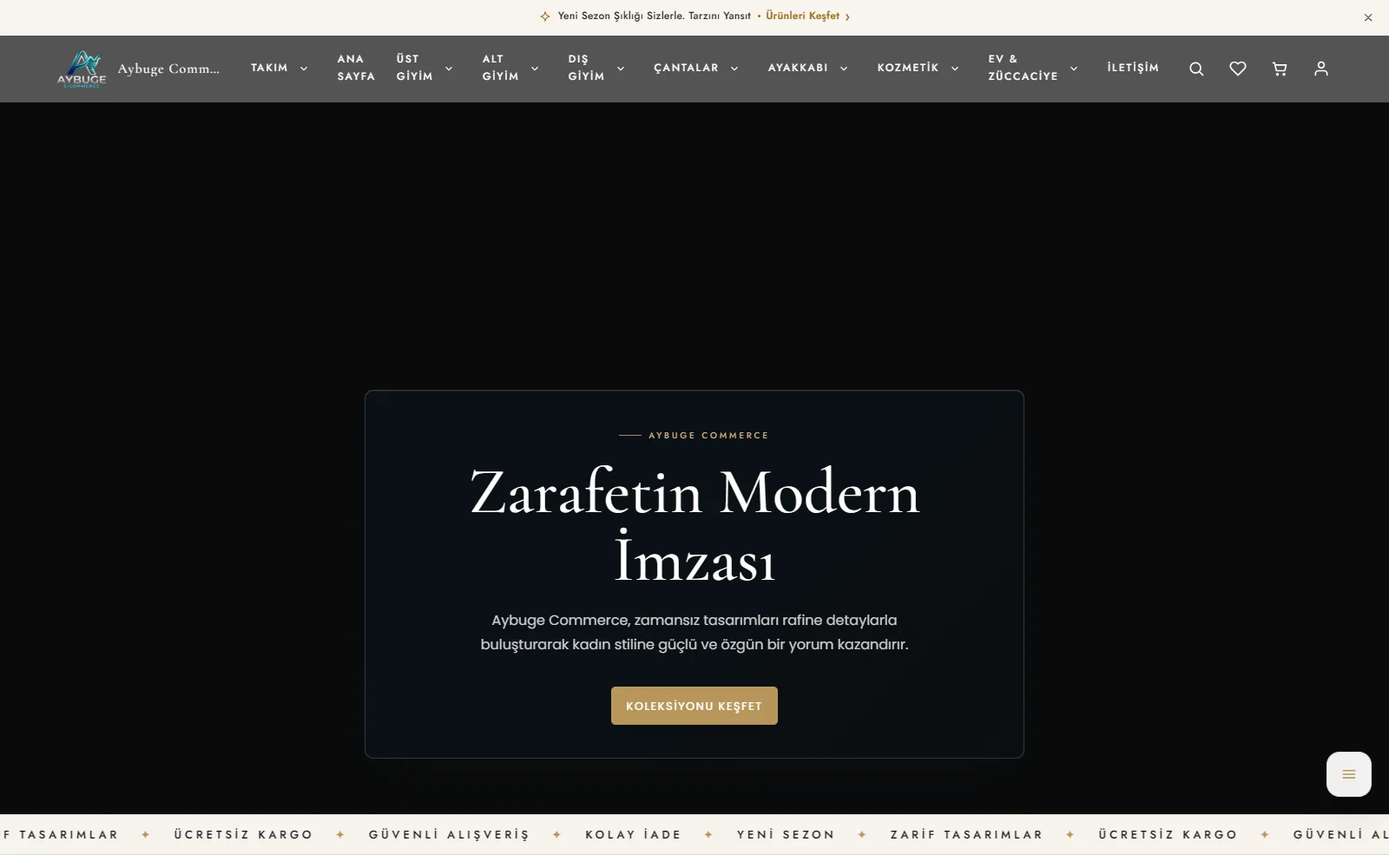Click the Aybuge Comm... store name
The width and height of the screenshot is (1389, 868).
tap(168, 69)
